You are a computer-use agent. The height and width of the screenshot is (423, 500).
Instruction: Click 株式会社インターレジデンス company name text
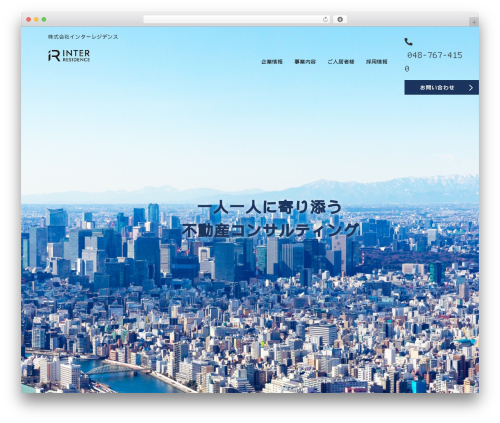point(83,37)
